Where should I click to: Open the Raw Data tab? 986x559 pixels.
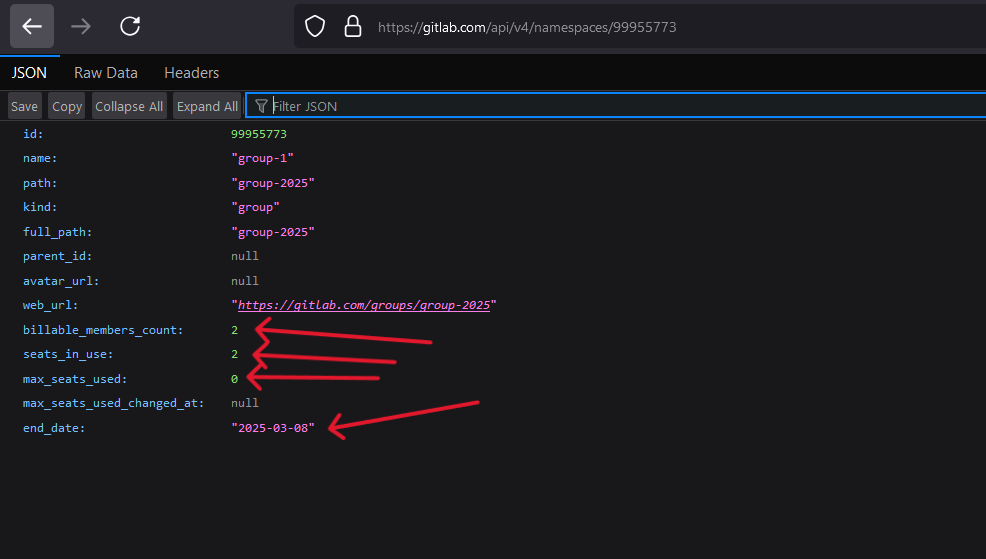pyautogui.click(x=106, y=73)
